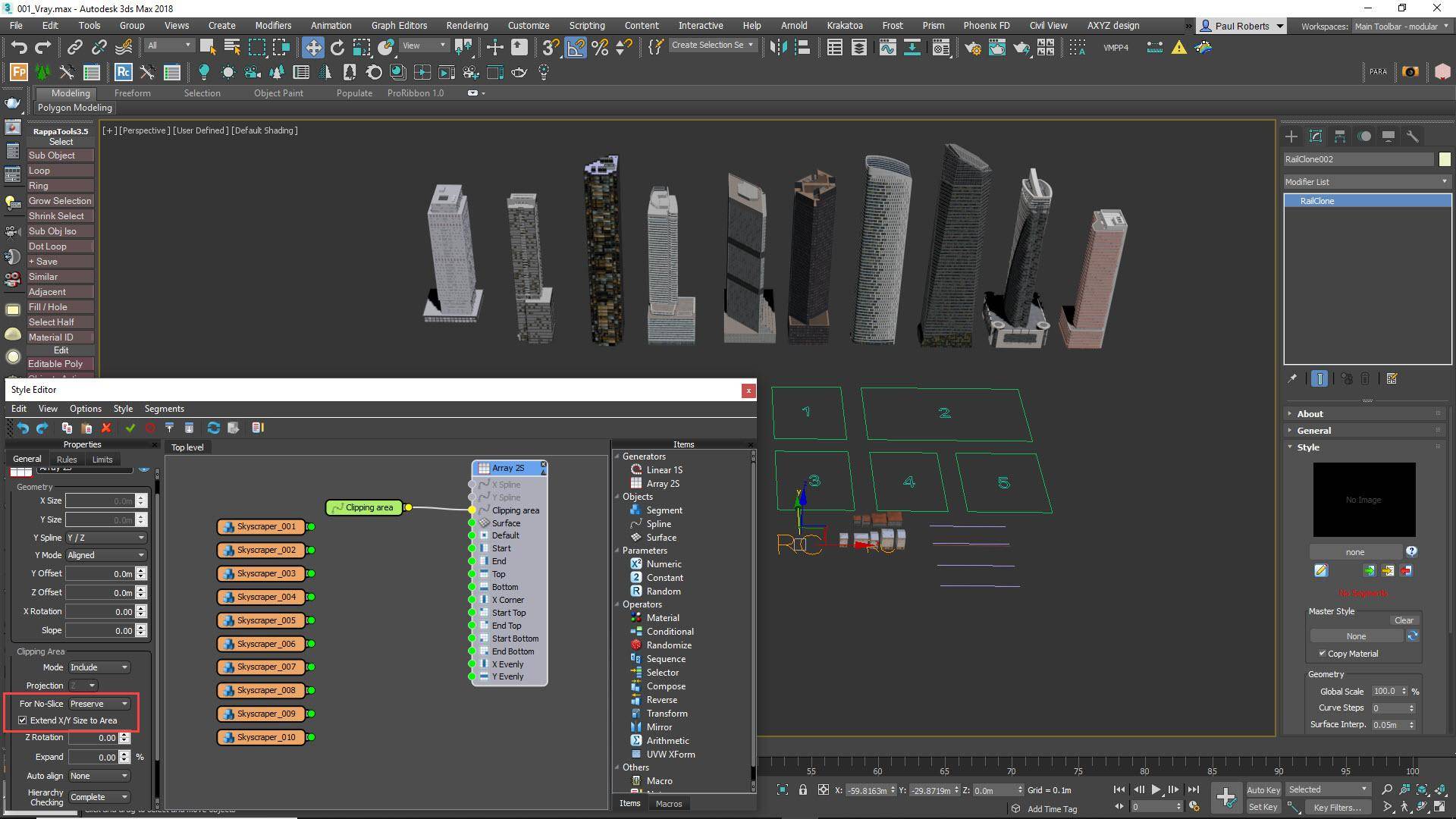Open the For No-Slice Preserve dropdown
This screenshot has width=1456, height=819.
pyautogui.click(x=99, y=703)
